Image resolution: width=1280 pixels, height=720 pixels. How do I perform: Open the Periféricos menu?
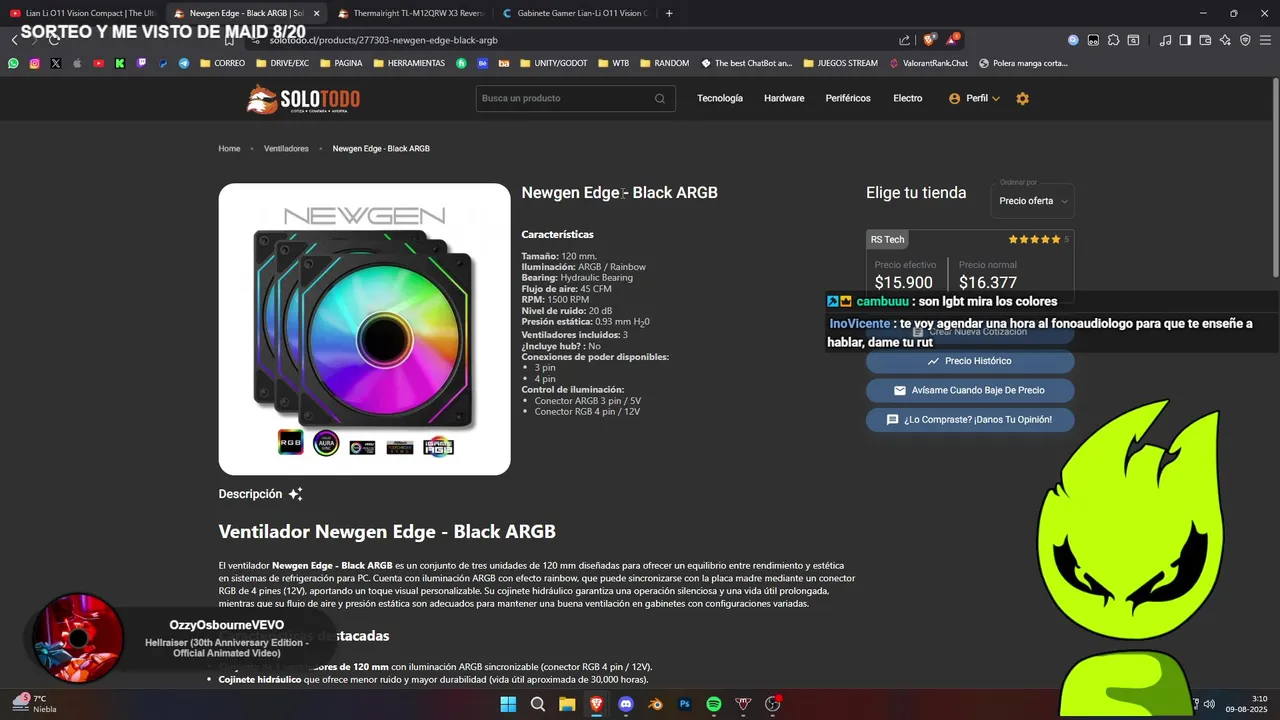pyautogui.click(x=848, y=98)
